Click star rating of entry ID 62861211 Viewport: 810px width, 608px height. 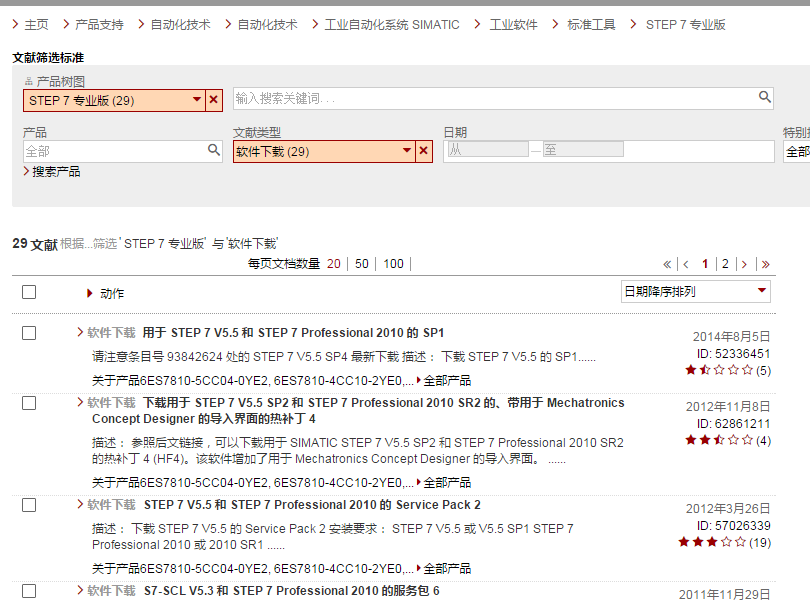click(719, 440)
